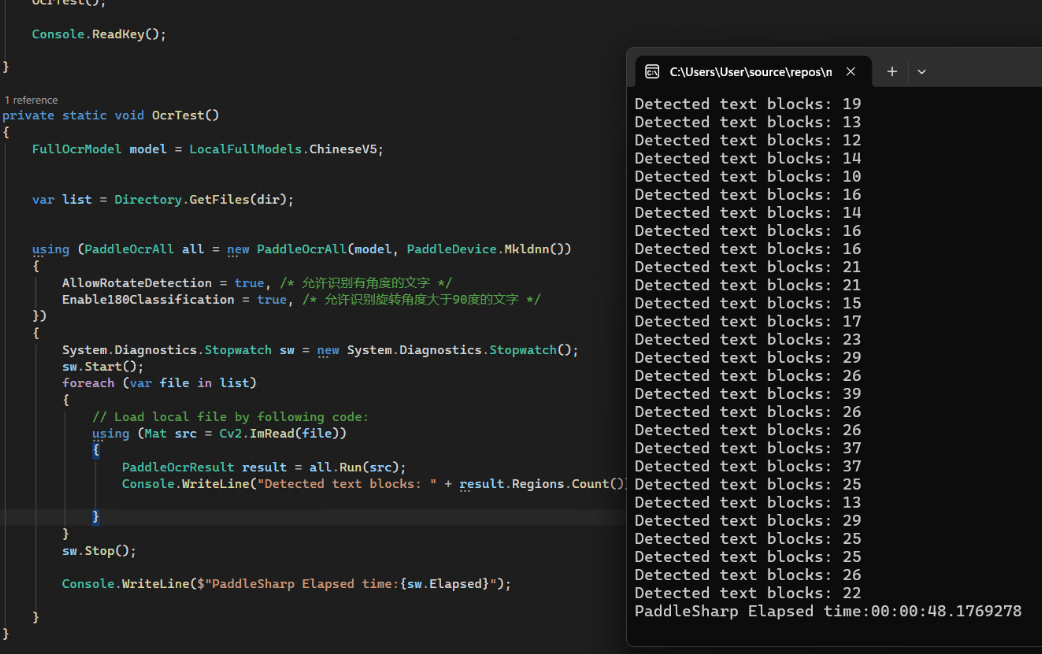The height and width of the screenshot is (654, 1042).
Task: Click the sw.Stop() statement
Action: [x=98, y=552]
